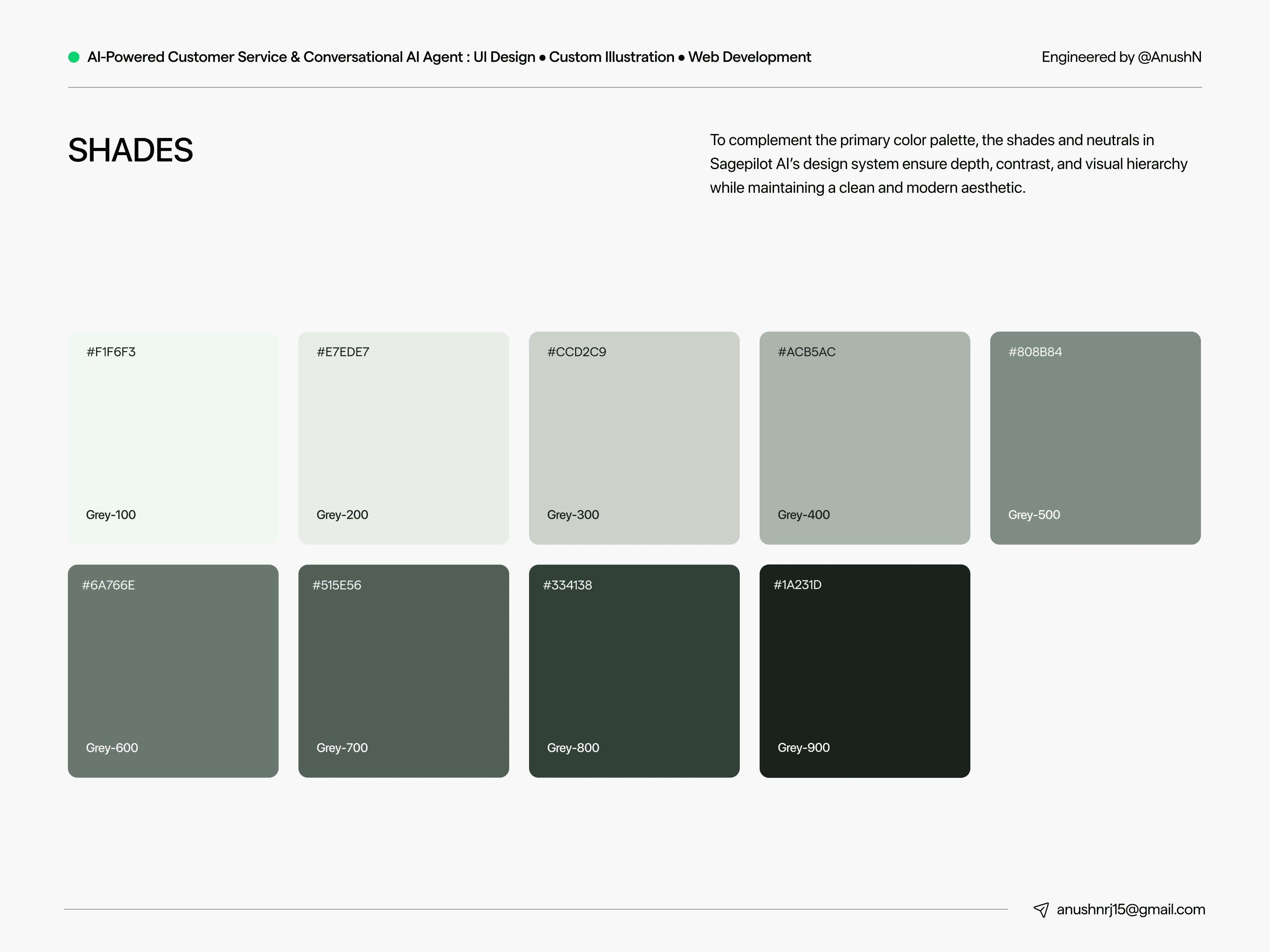Select the Grey-900 swatch #1A231D

(865, 671)
